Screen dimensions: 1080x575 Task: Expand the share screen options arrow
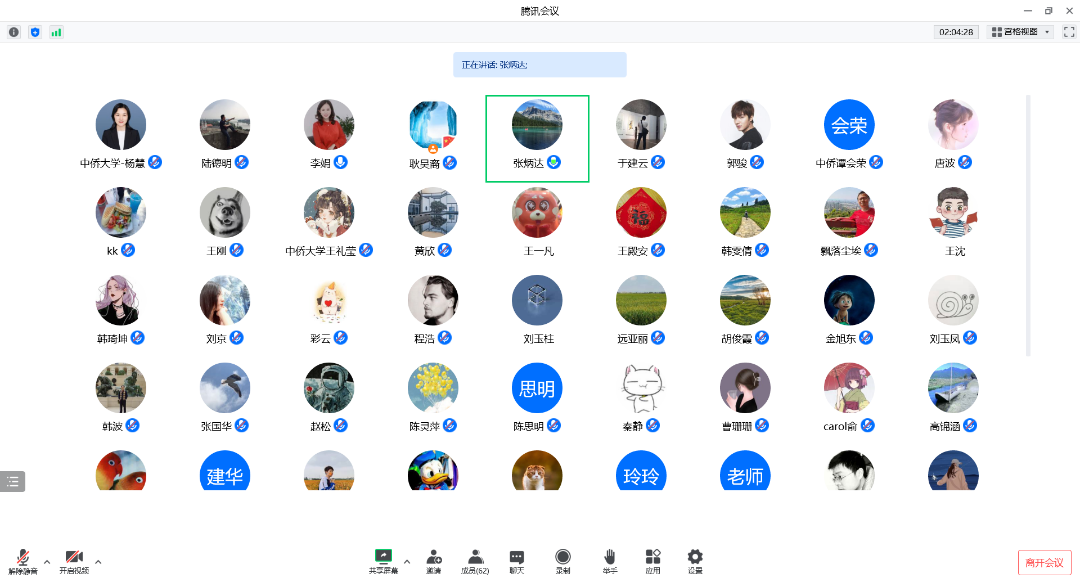tap(407, 561)
